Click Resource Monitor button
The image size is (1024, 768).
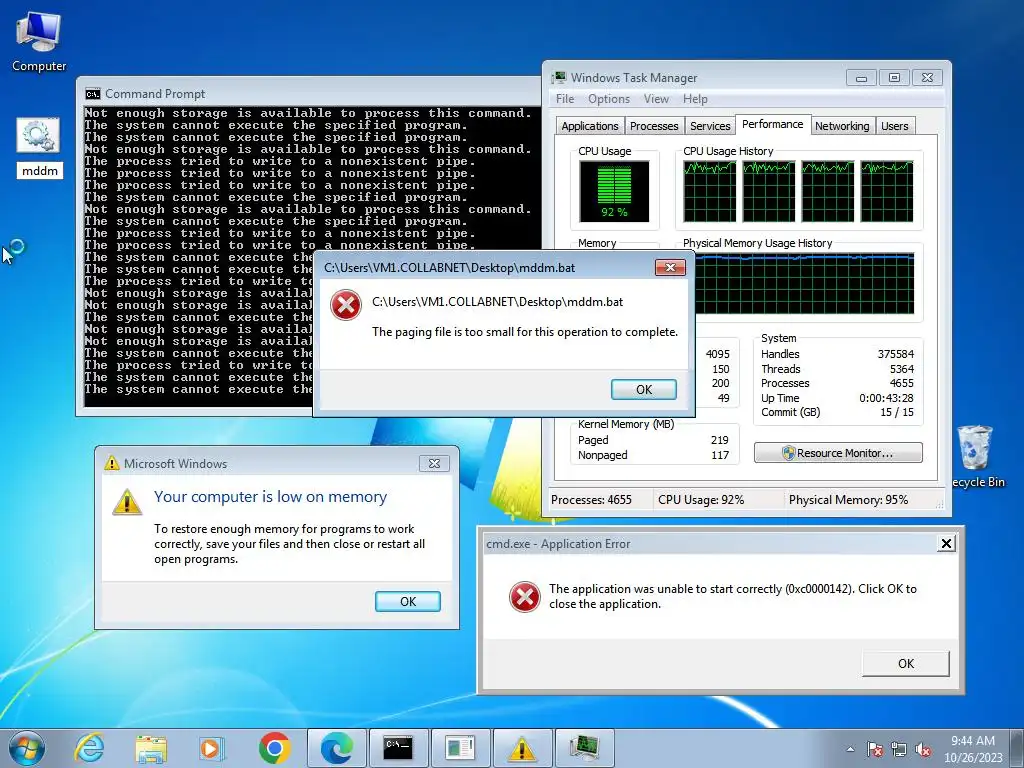[x=838, y=453]
